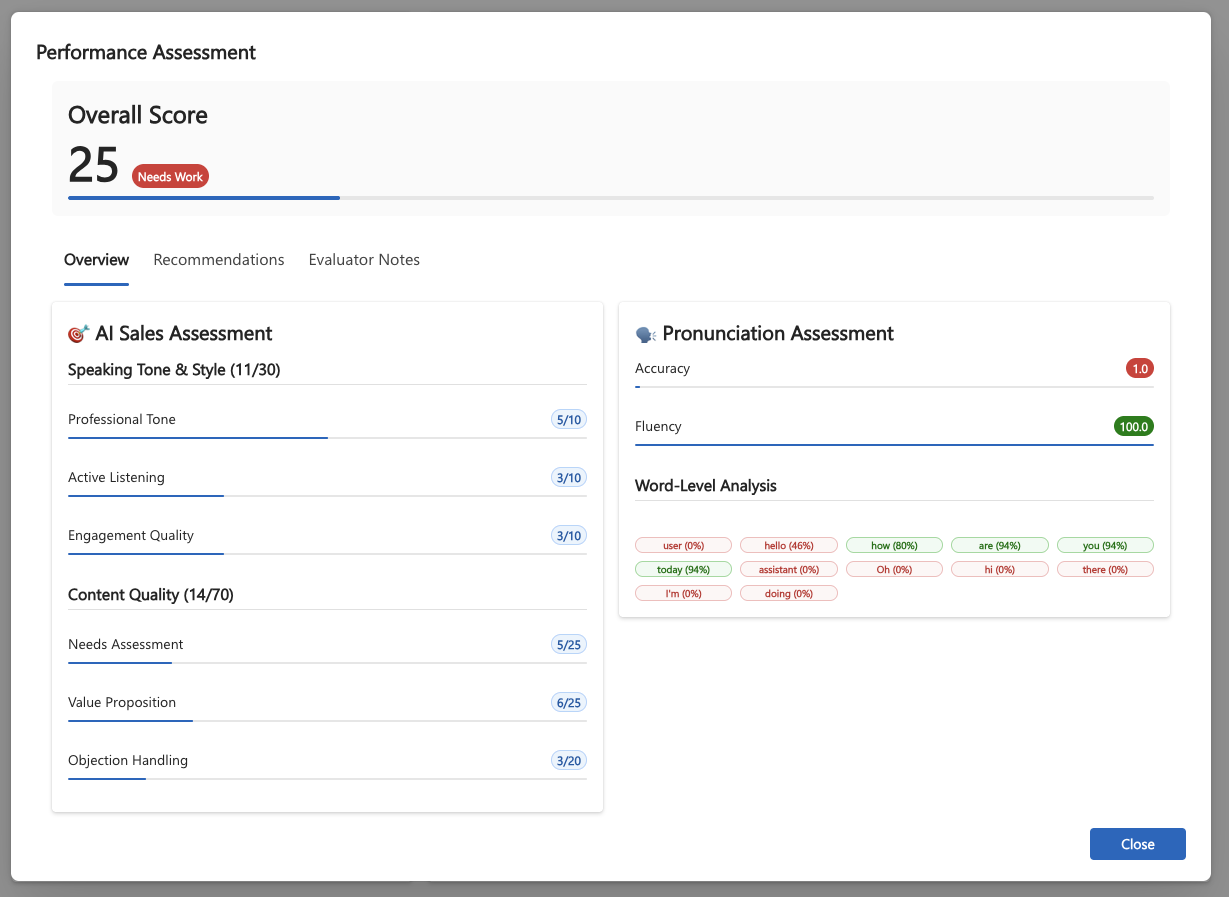Image resolution: width=1229 pixels, height=897 pixels.
Task: Switch to the Recommendations tab
Action: 219,260
